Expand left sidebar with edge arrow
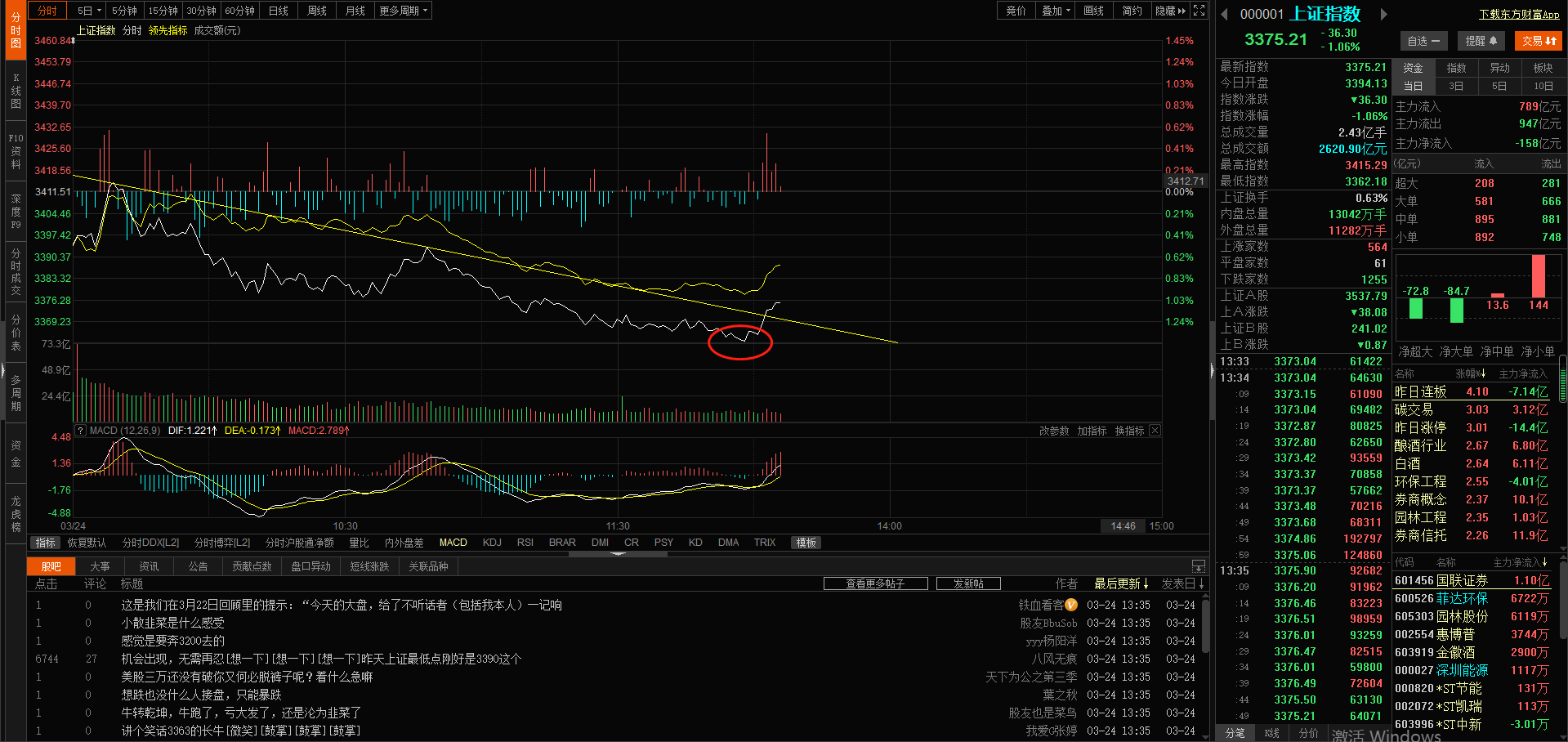This screenshot has width=1568, height=742. click(x=2, y=371)
